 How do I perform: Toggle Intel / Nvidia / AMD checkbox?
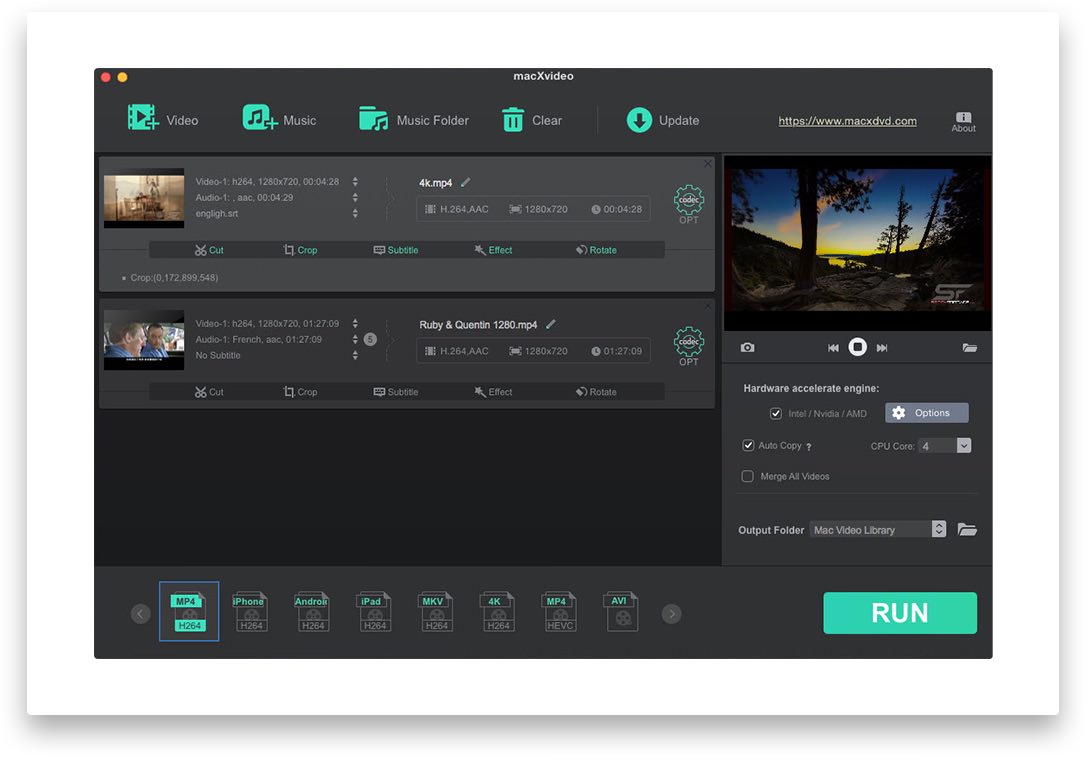[776, 413]
